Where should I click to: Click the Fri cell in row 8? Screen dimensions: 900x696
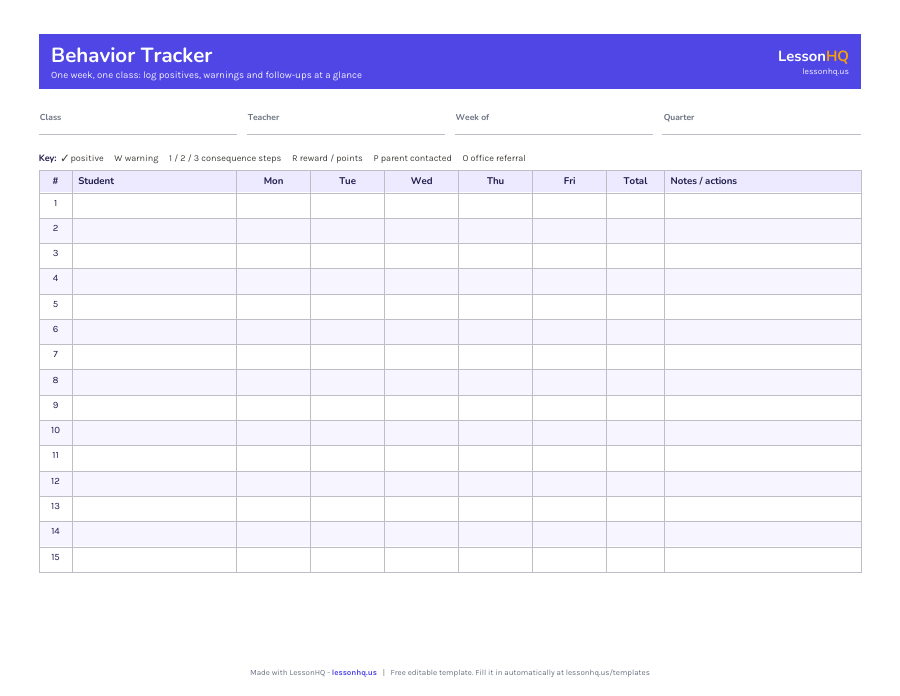569,383
